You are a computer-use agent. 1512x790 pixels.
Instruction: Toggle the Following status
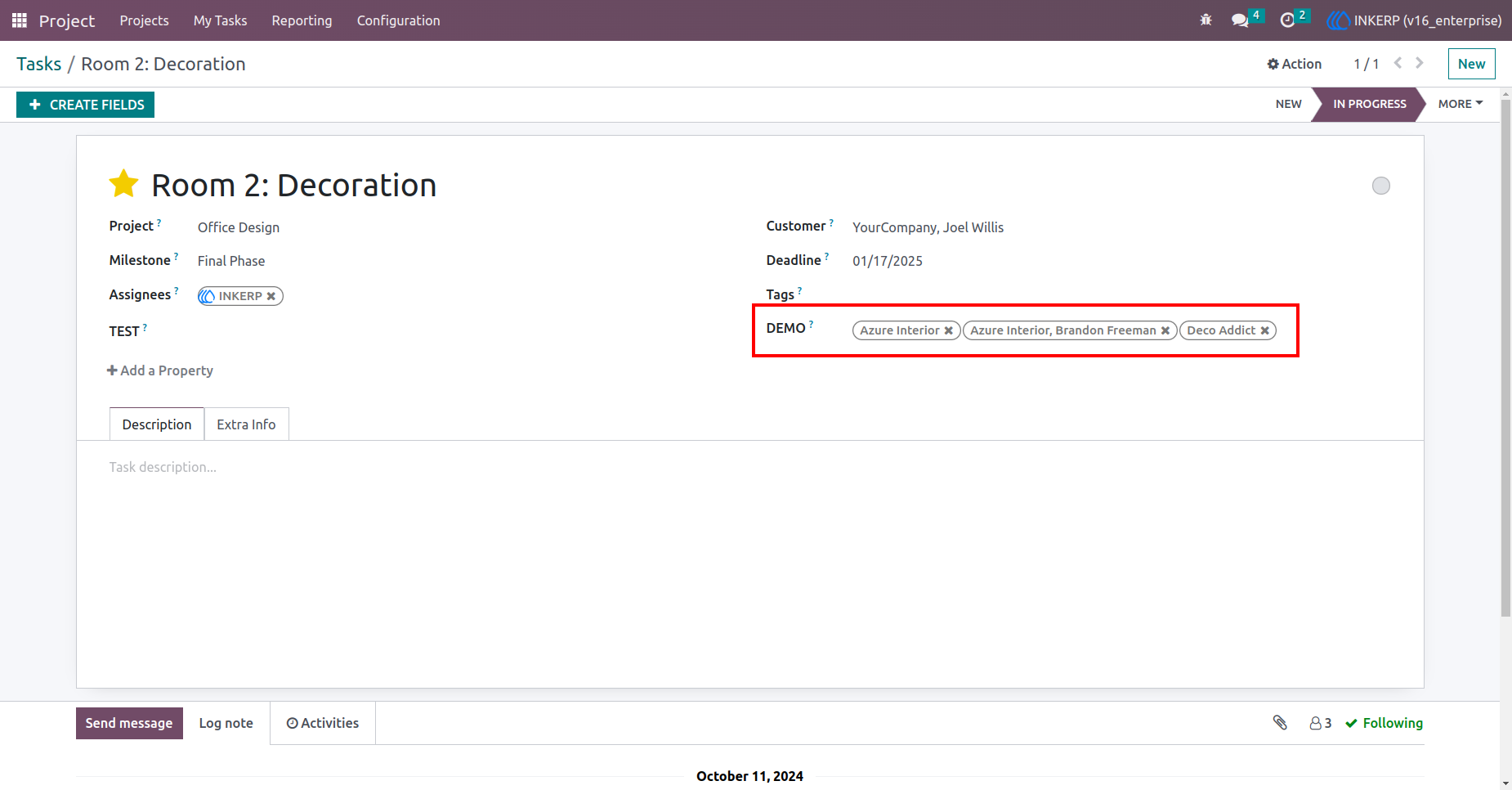(1384, 723)
